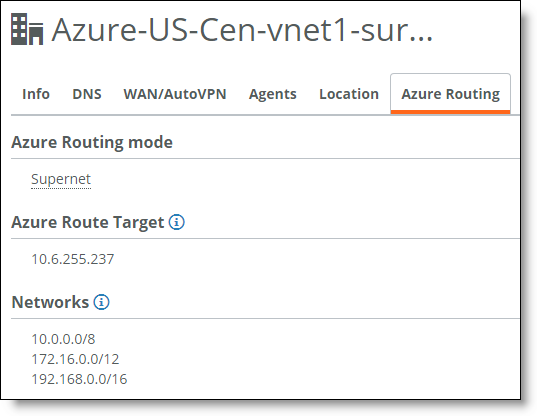Image resolution: width=537 pixels, height=416 pixels.
Task: Click the site building icon beside the title
Action: [27, 29]
